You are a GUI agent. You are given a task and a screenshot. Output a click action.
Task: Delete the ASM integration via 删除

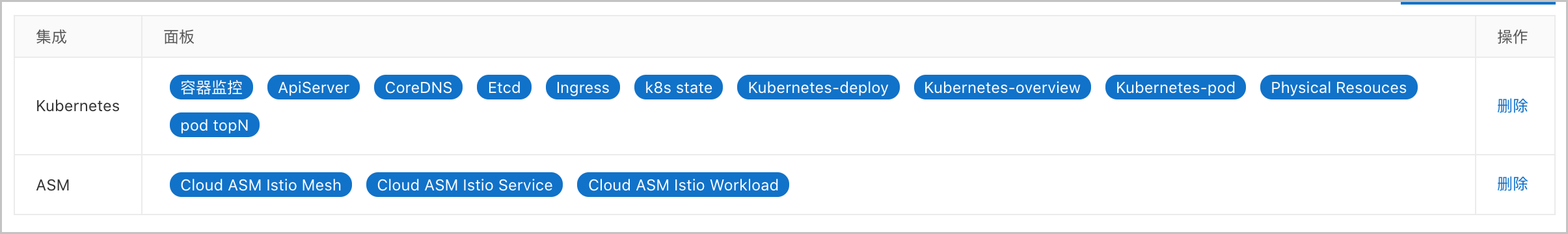tap(1513, 184)
